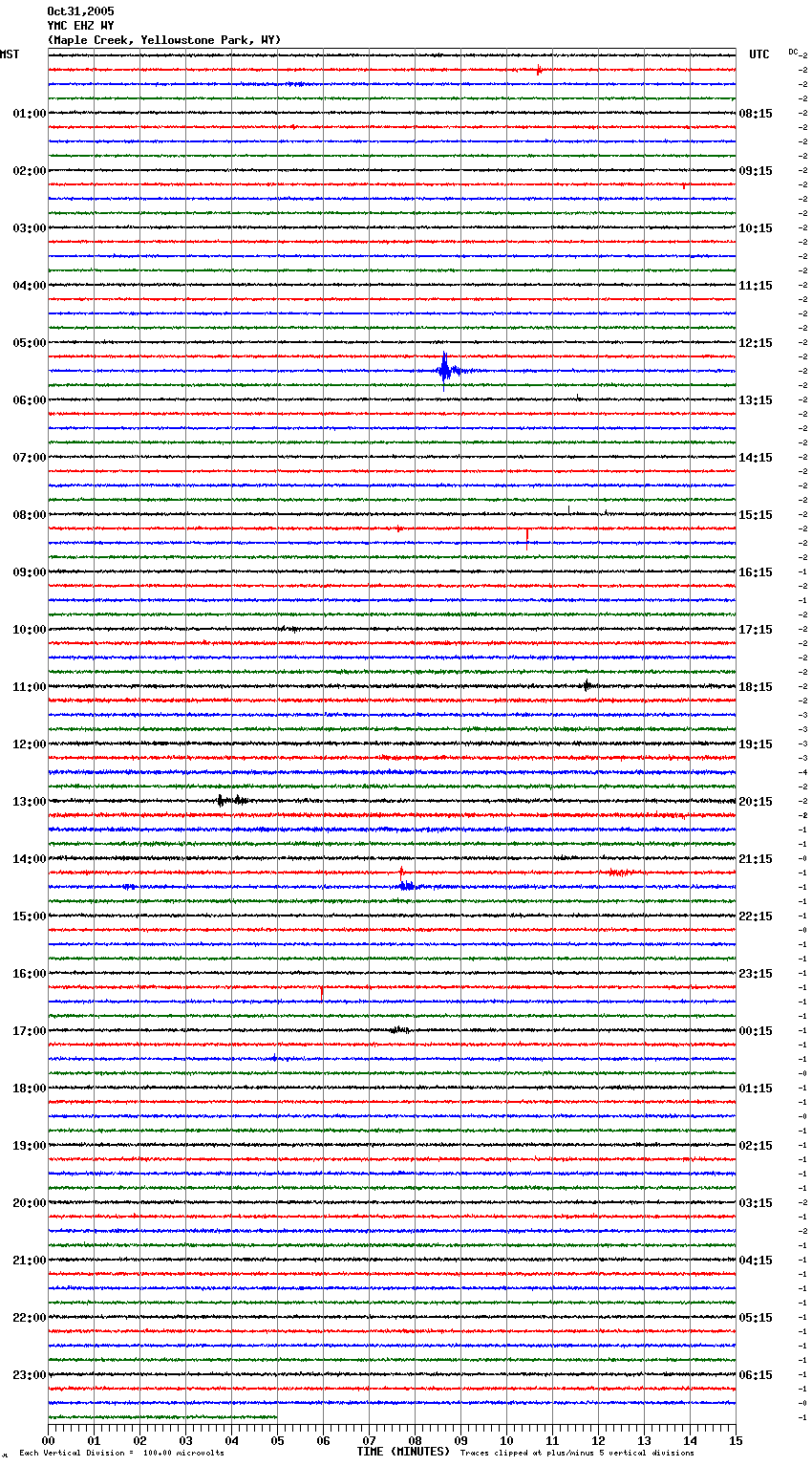
Task: Click the Each Vertical Division 100.00 microvolts note
Action: coord(121,1453)
